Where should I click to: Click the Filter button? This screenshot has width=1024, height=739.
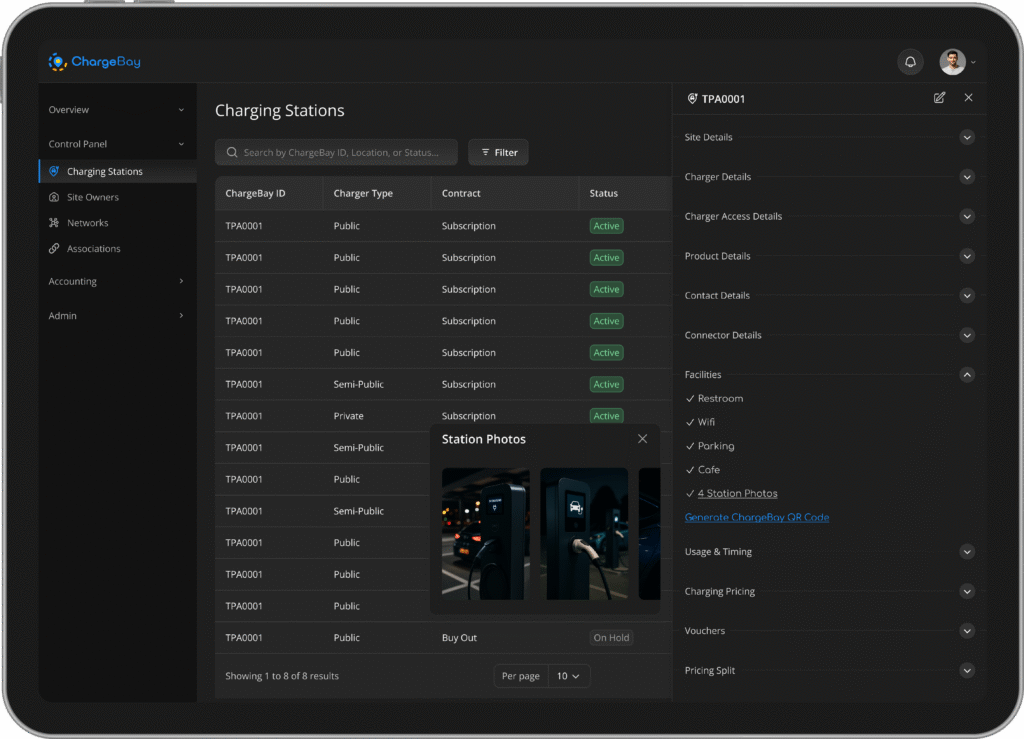click(498, 152)
